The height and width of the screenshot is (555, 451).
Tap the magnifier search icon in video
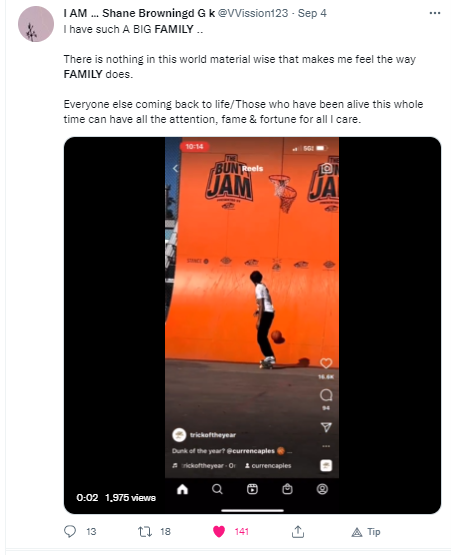pos(217,489)
